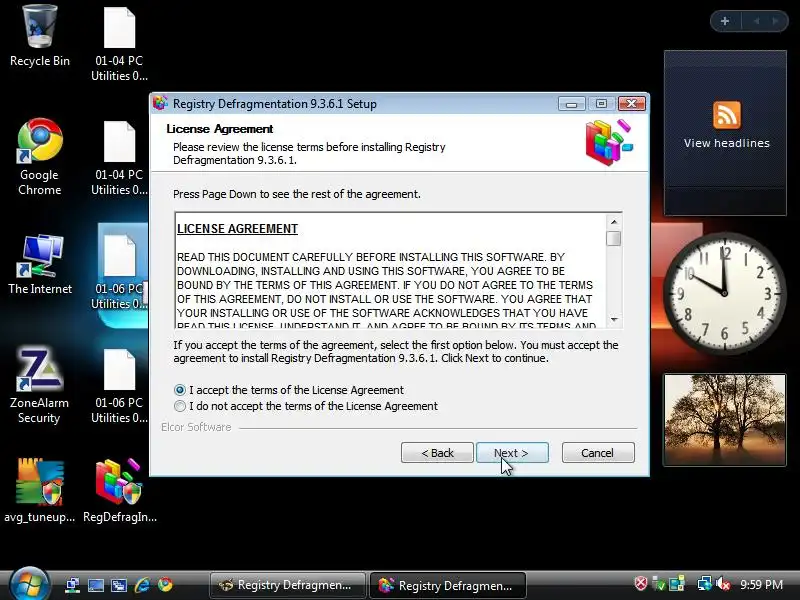
Task: Cancel the Registry Defragmentation setup
Action: tap(598, 453)
